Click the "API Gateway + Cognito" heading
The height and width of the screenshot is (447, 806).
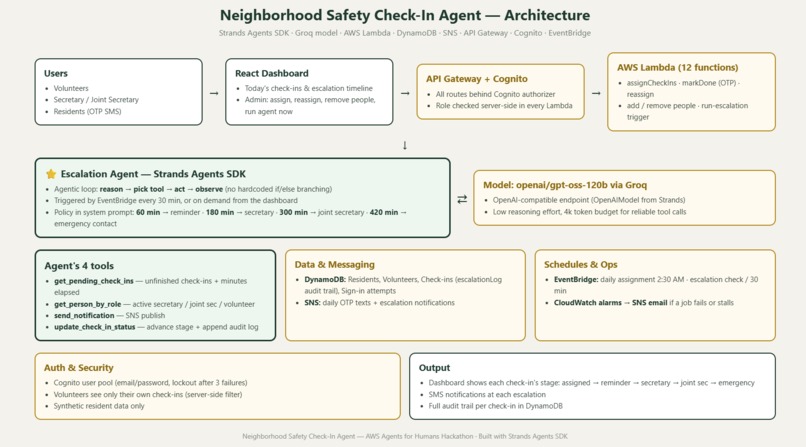[x=477, y=79]
